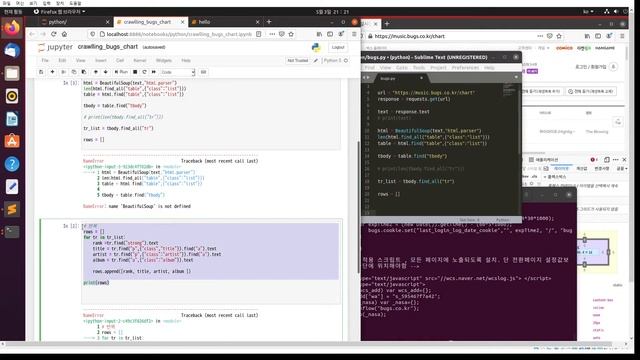This screenshot has width=640, height=360.
Task: Open page actions three-dot menu in localhost URL bar
Action: 272,34
